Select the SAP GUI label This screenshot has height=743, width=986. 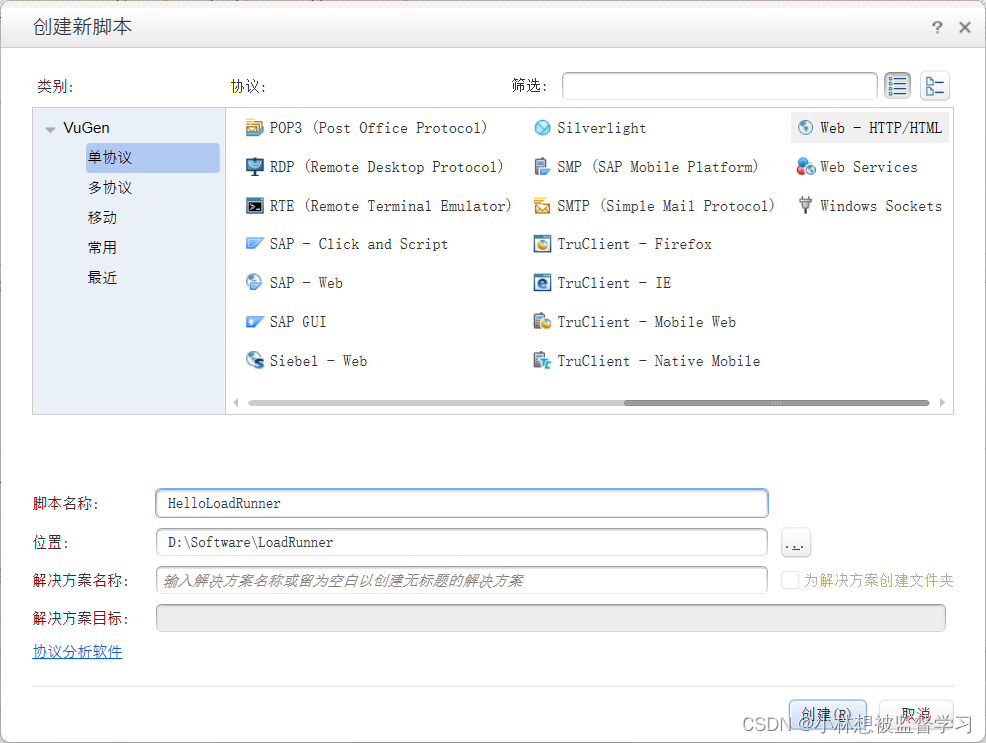pos(298,322)
